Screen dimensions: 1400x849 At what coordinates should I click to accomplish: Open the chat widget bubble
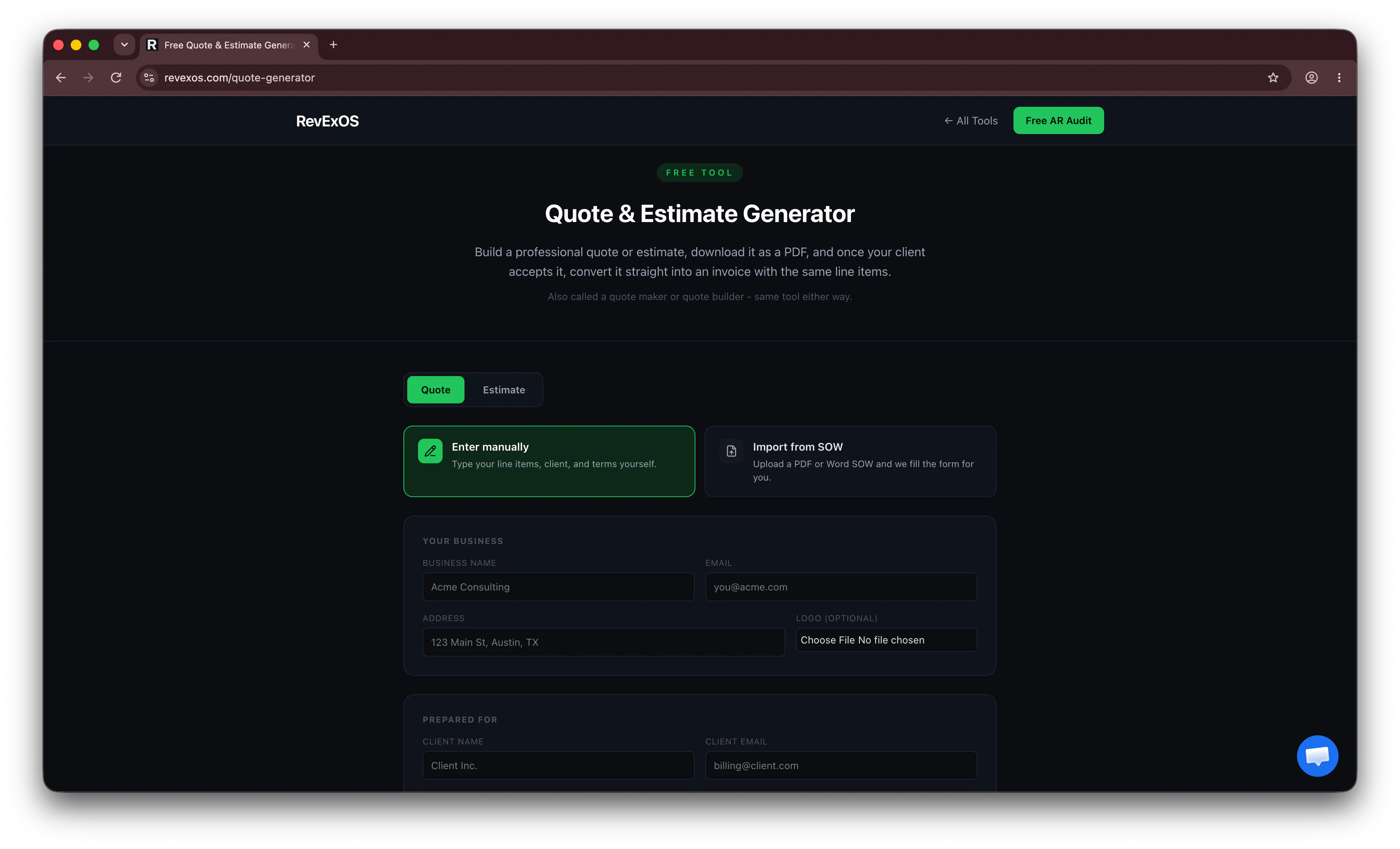click(1317, 756)
